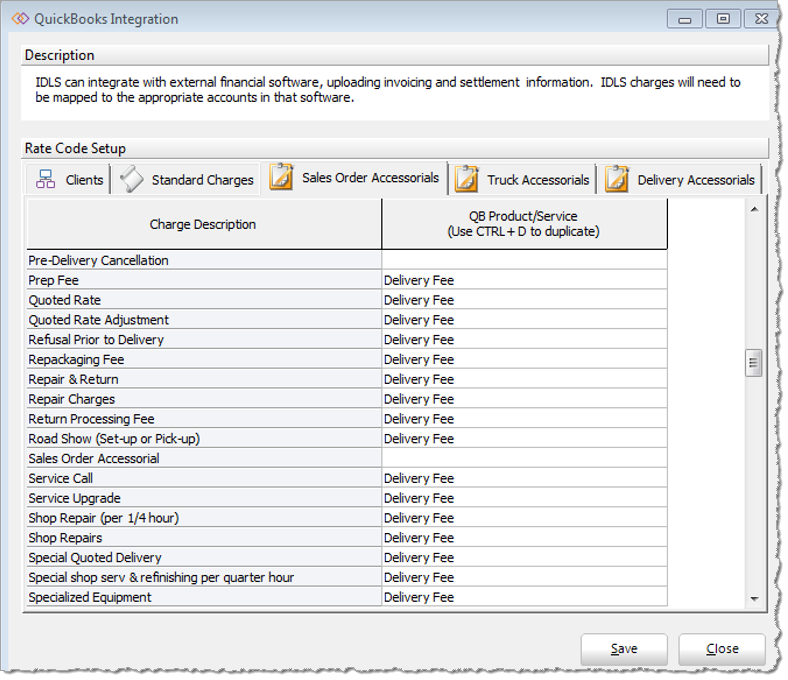Click Delivery Fee cell for Quoted Rate
Image resolution: width=788 pixels, height=680 pixels.
[x=524, y=300]
